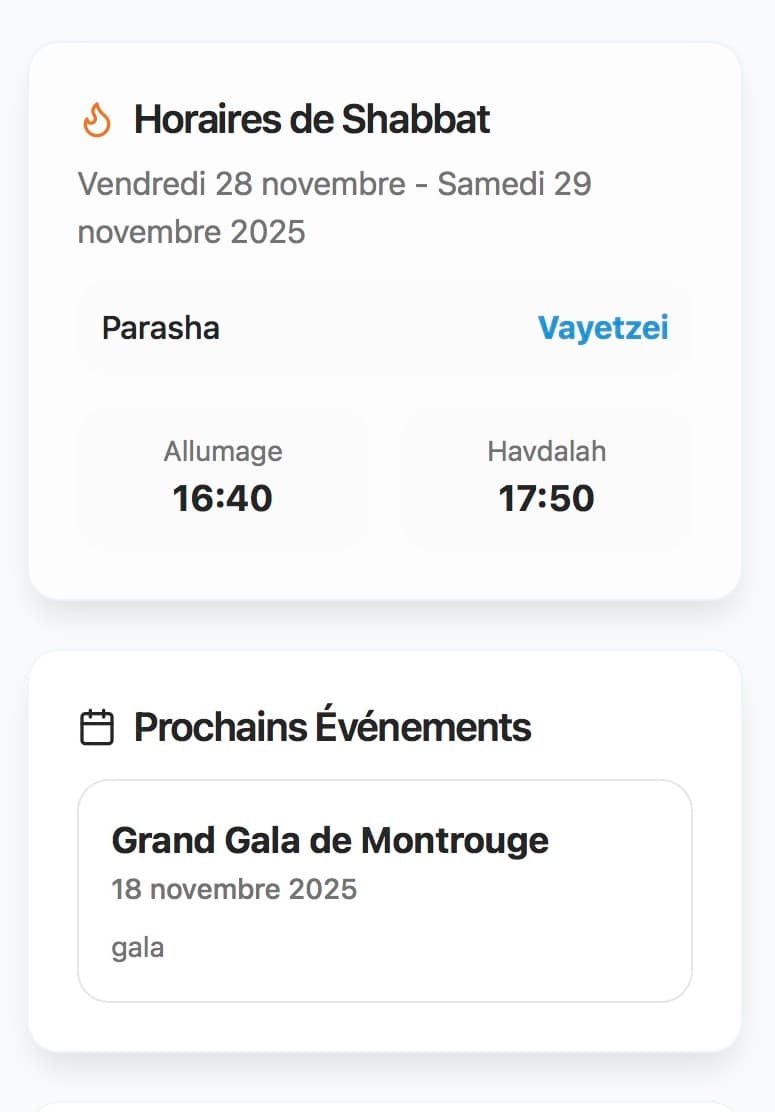Click the Parasha label text
This screenshot has height=1112, width=775.
[161, 328]
